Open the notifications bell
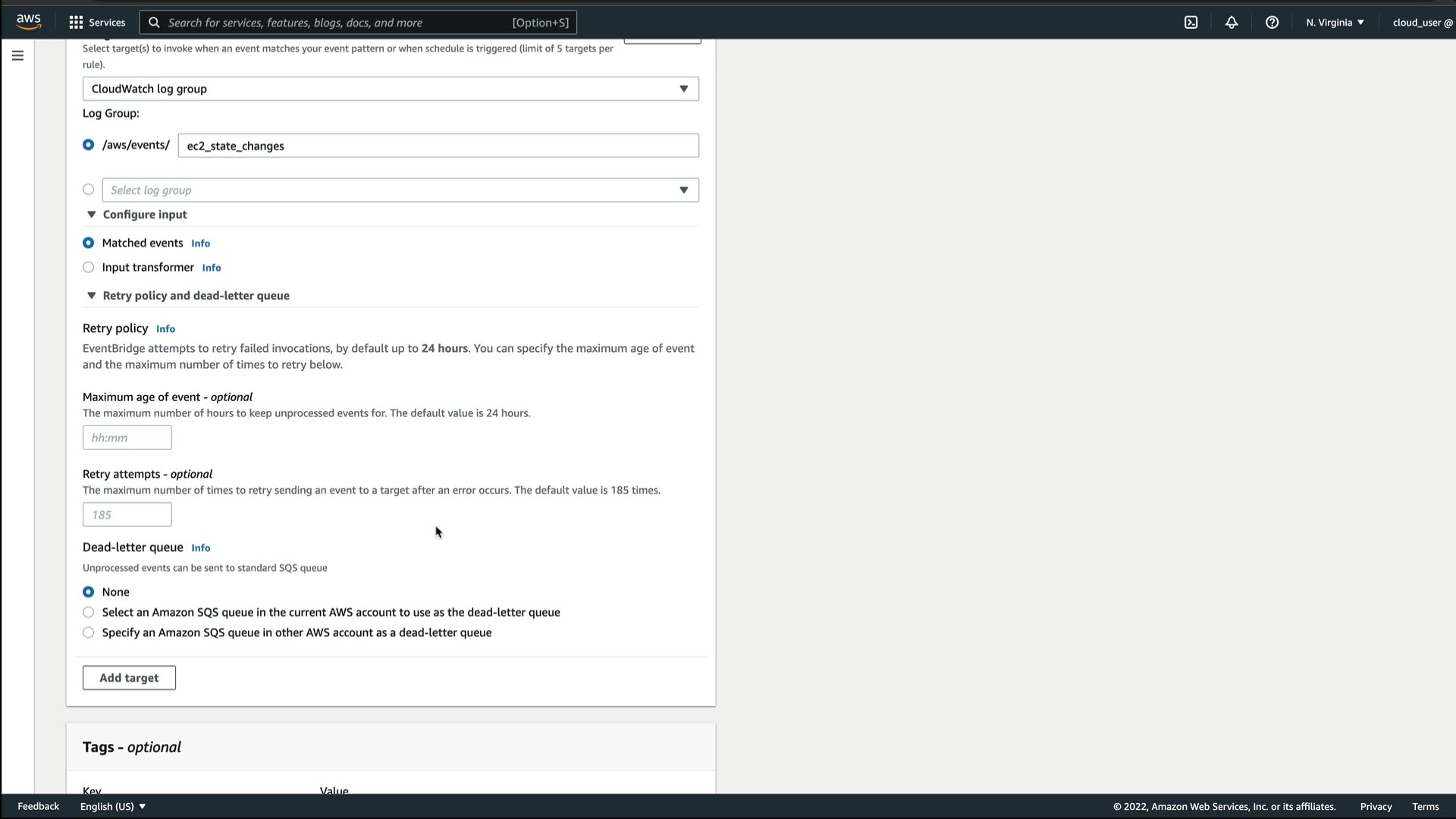Viewport: 1456px width, 819px height. coord(1232,22)
